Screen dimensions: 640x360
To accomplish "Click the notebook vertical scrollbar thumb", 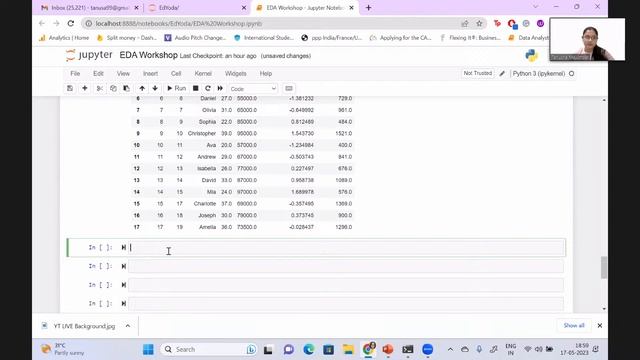I will click(x=604, y=267).
